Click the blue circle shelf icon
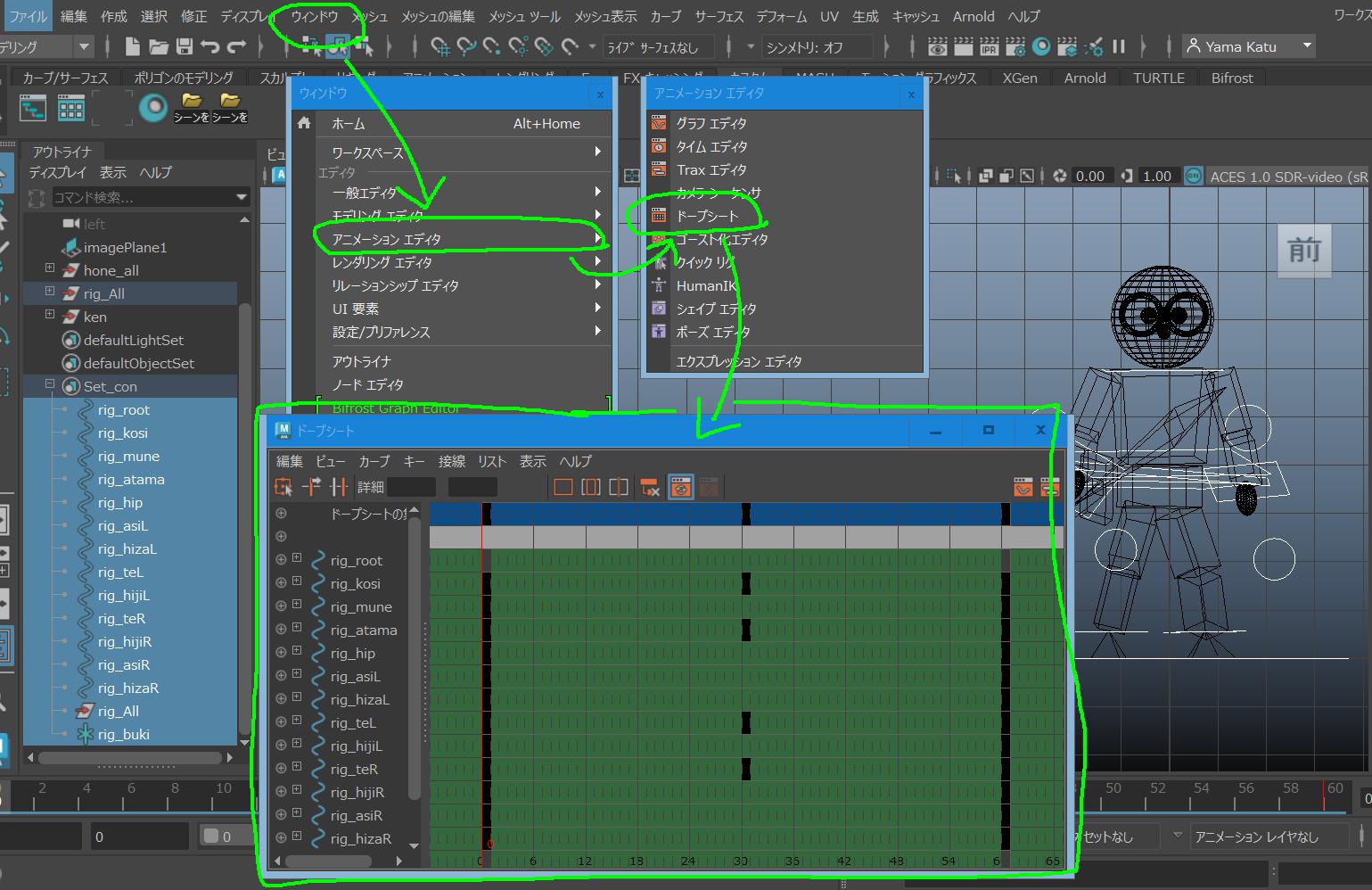This screenshot has width=1372, height=890. tap(154, 108)
